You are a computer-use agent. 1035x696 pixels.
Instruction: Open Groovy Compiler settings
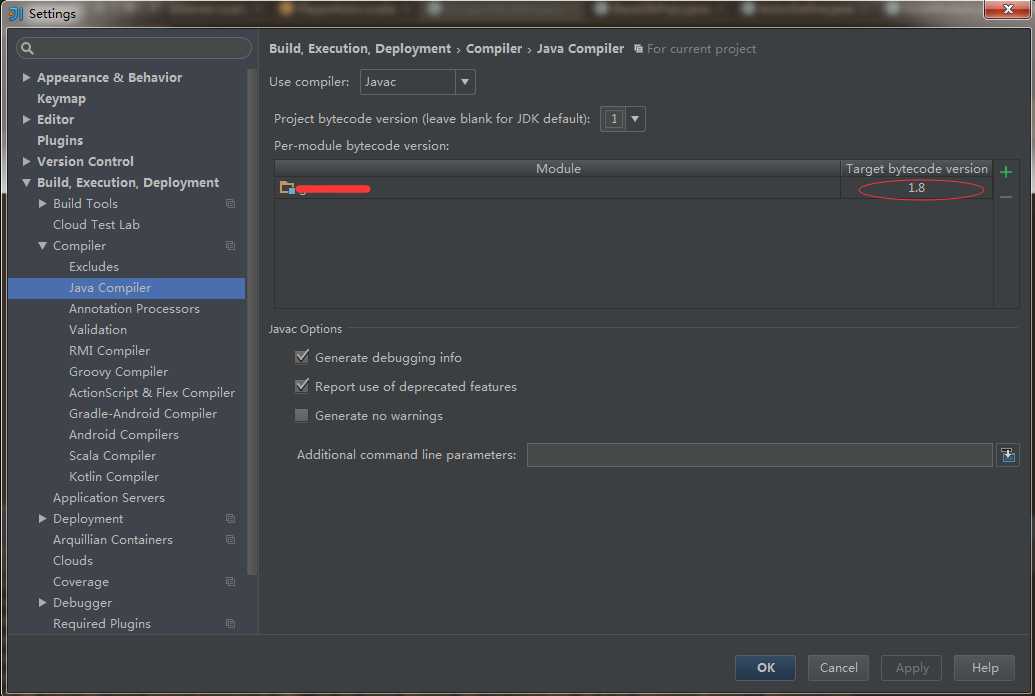[x=118, y=372]
